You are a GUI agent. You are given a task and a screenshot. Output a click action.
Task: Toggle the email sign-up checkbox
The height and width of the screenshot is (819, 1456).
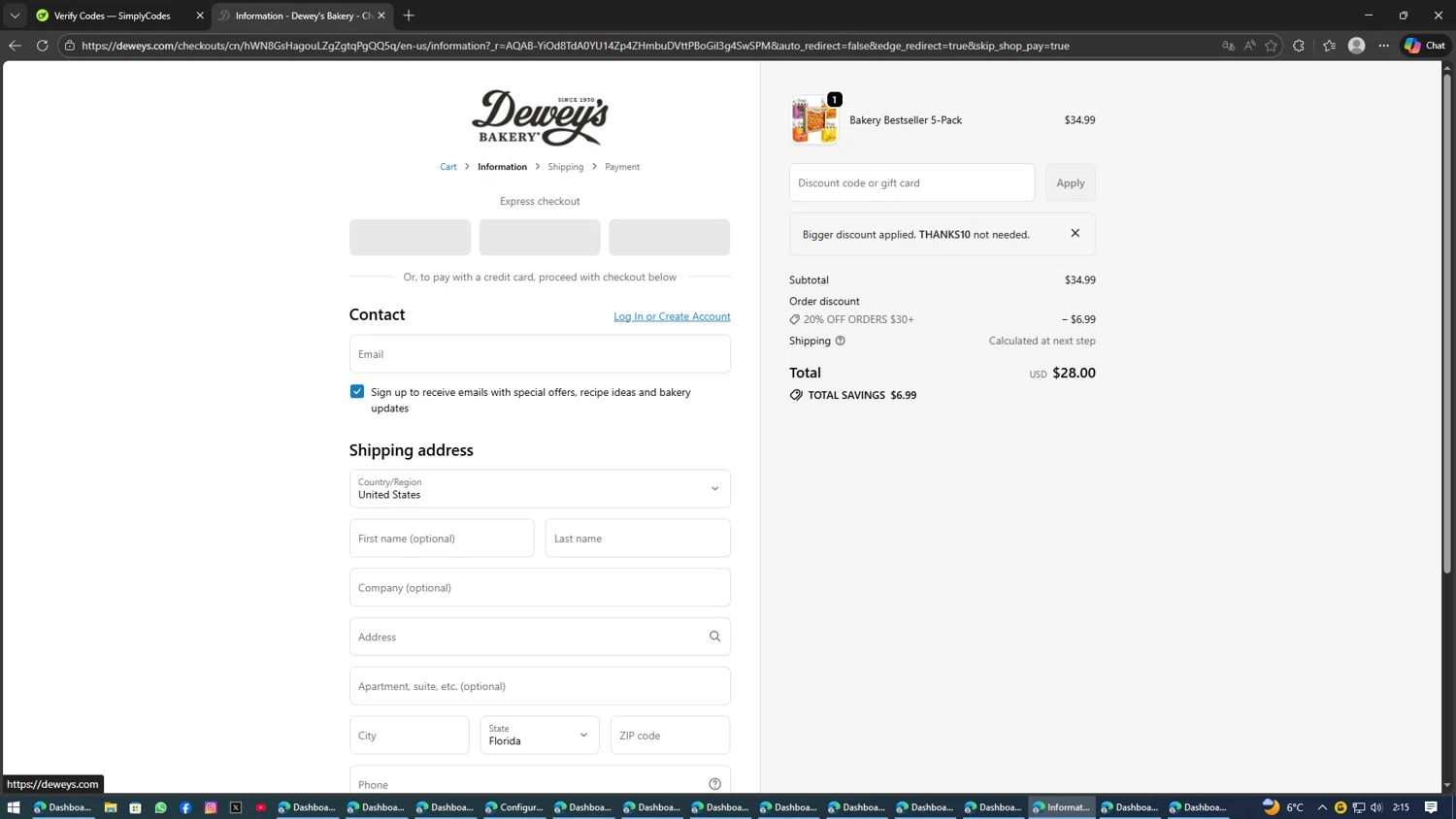(x=357, y=392)
